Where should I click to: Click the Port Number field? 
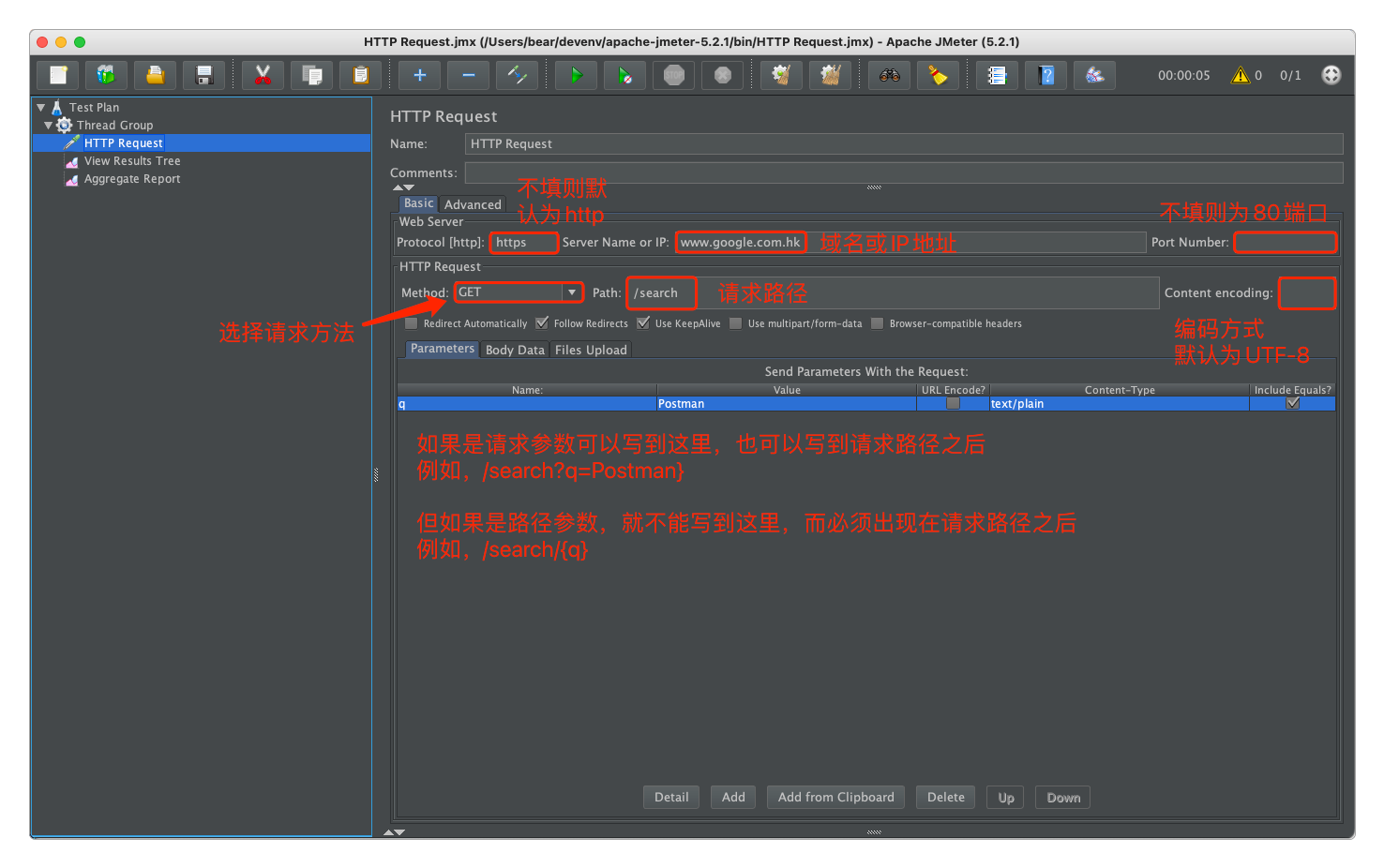coord(1285,243)
